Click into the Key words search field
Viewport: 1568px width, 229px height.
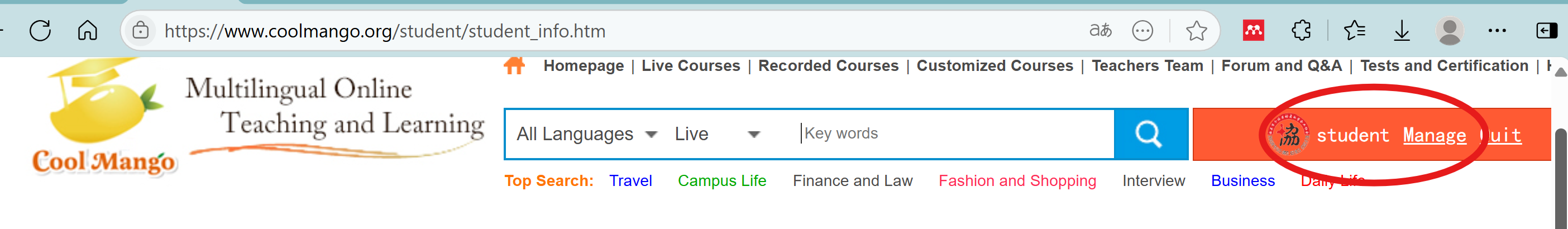click(x=949, y=134)
